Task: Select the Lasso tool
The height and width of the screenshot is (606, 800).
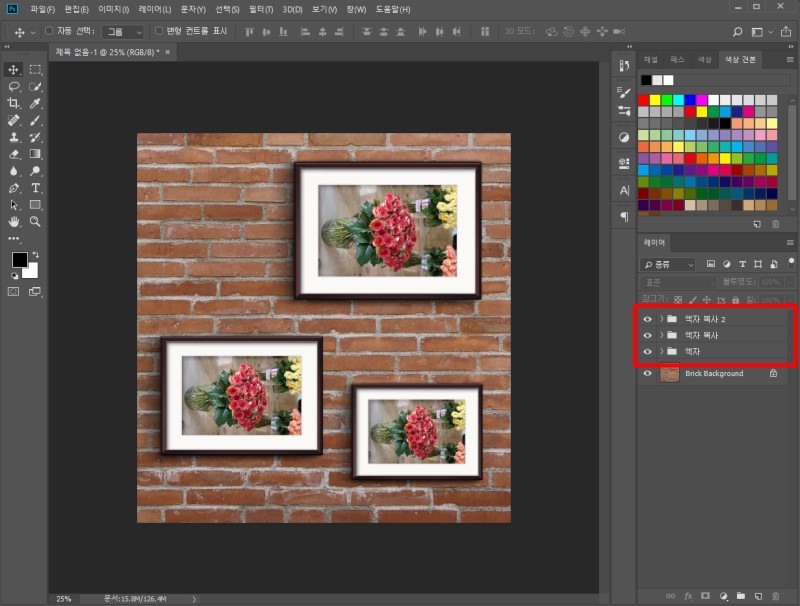Action: [14, 87]
